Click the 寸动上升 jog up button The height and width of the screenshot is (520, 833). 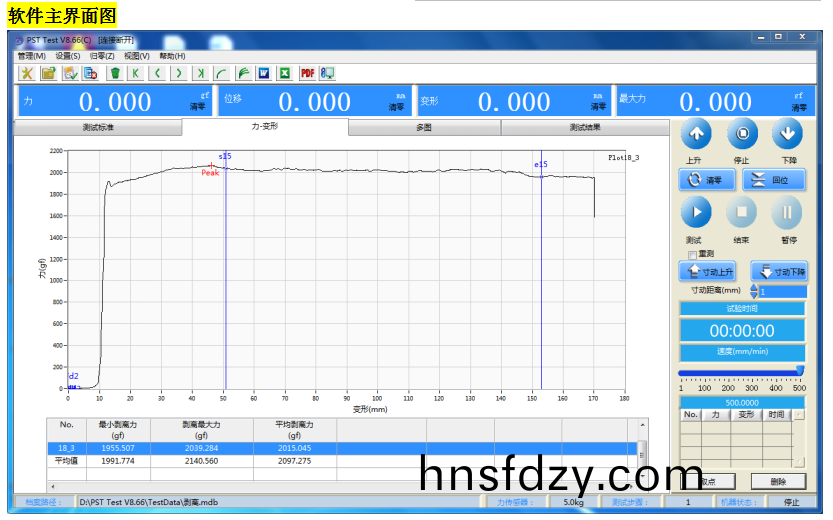coord(707,271)
